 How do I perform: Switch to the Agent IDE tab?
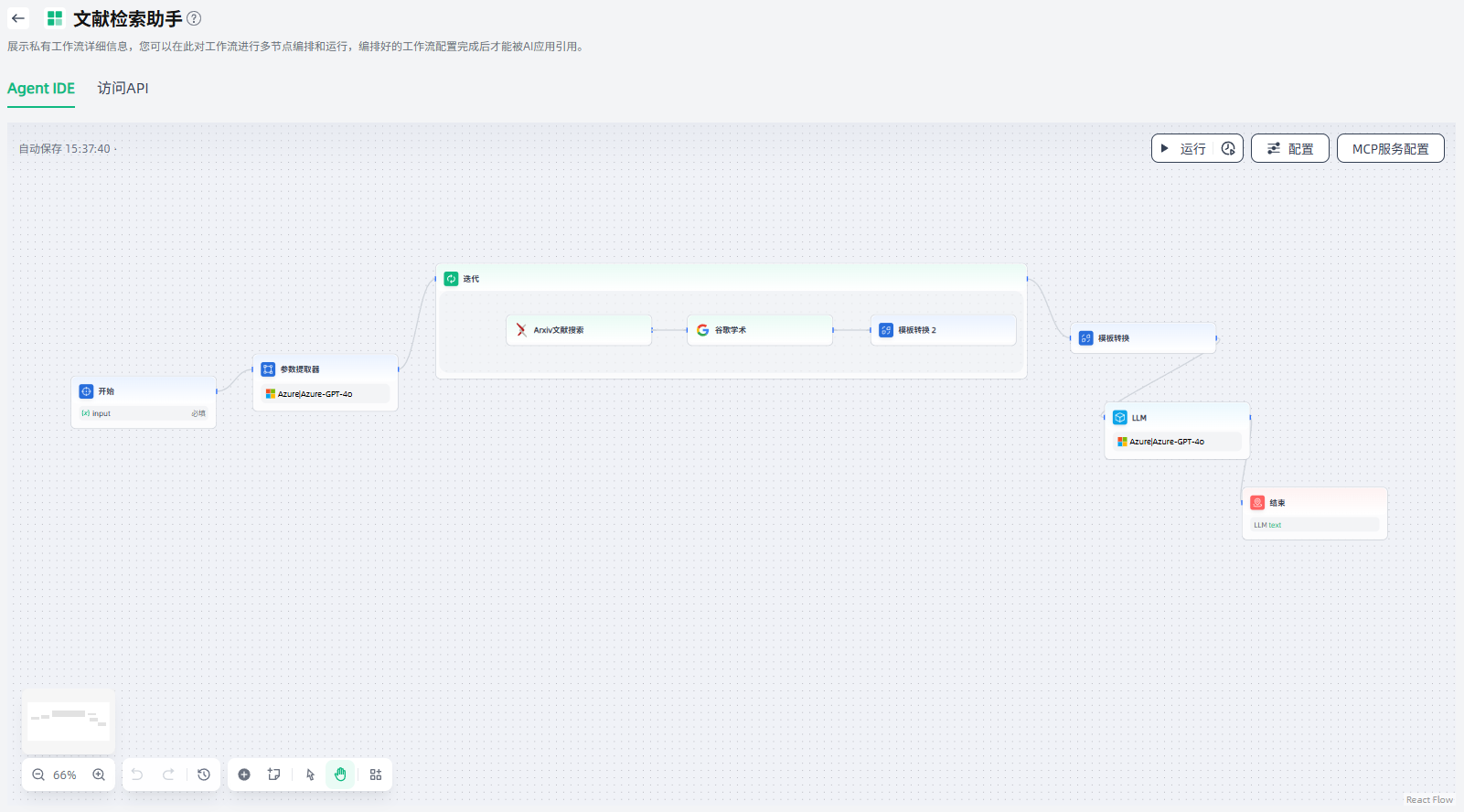click(x=41, y=89)
